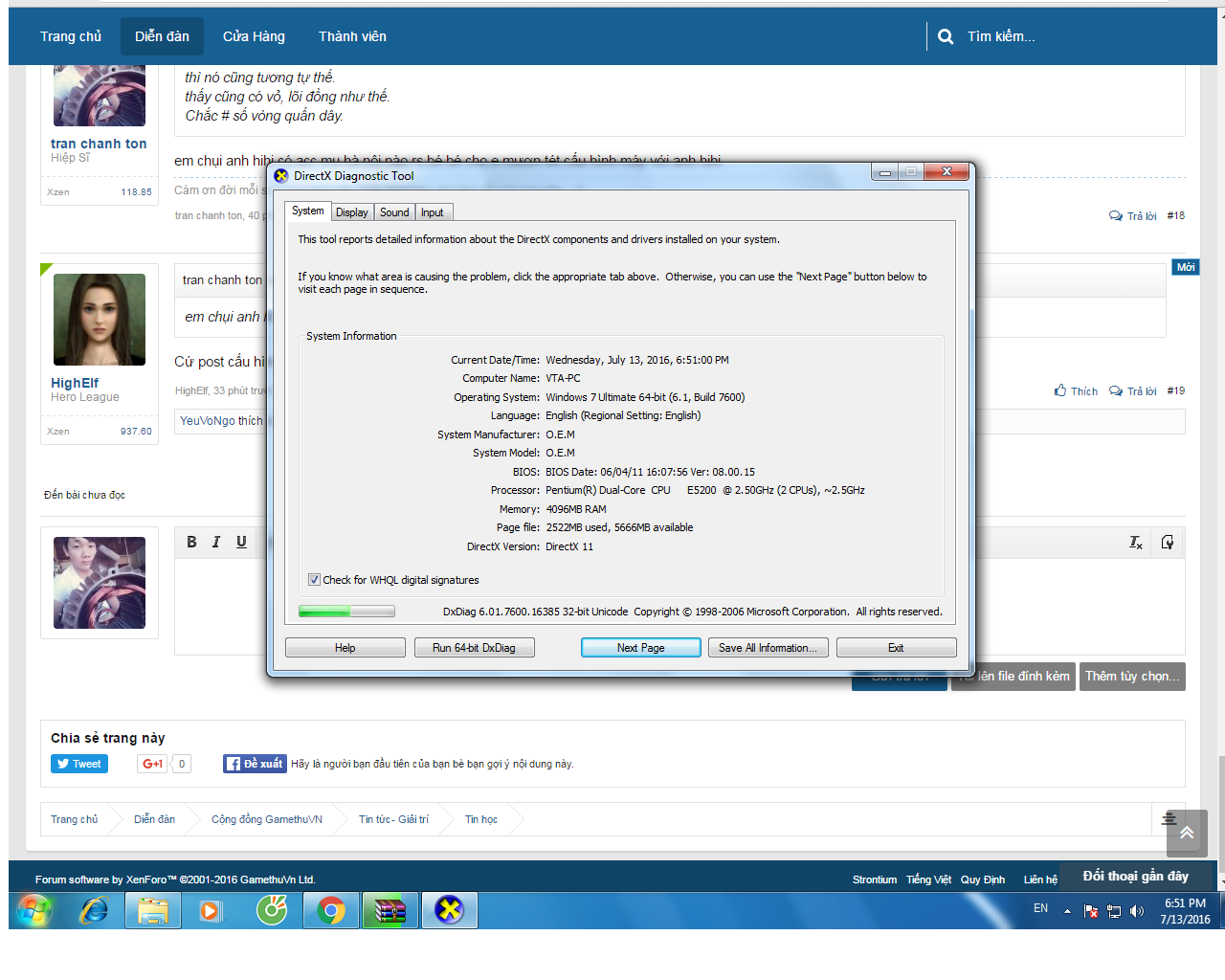Click the Next Page button
1225x980 pixels.
pos(640,648)
